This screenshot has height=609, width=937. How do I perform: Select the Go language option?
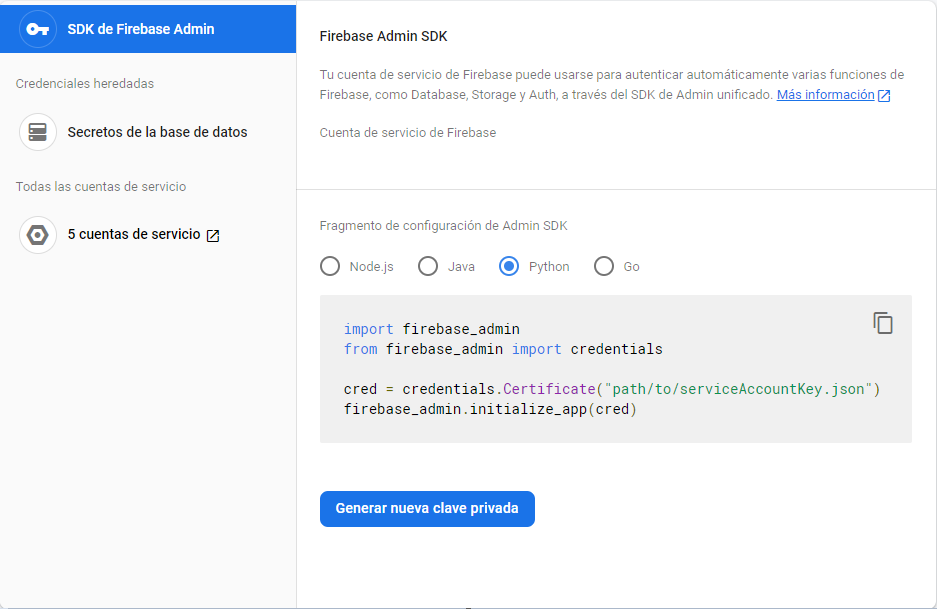(604, 266)
